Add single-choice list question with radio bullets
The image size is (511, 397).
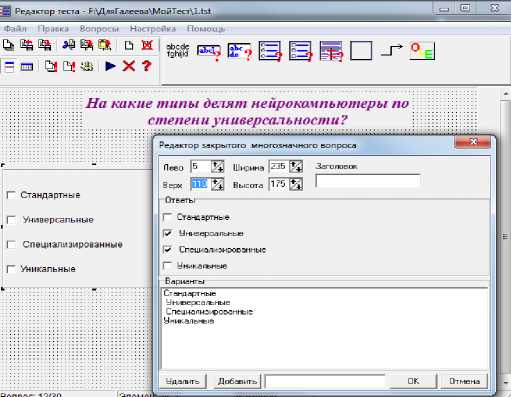(270, 52)
